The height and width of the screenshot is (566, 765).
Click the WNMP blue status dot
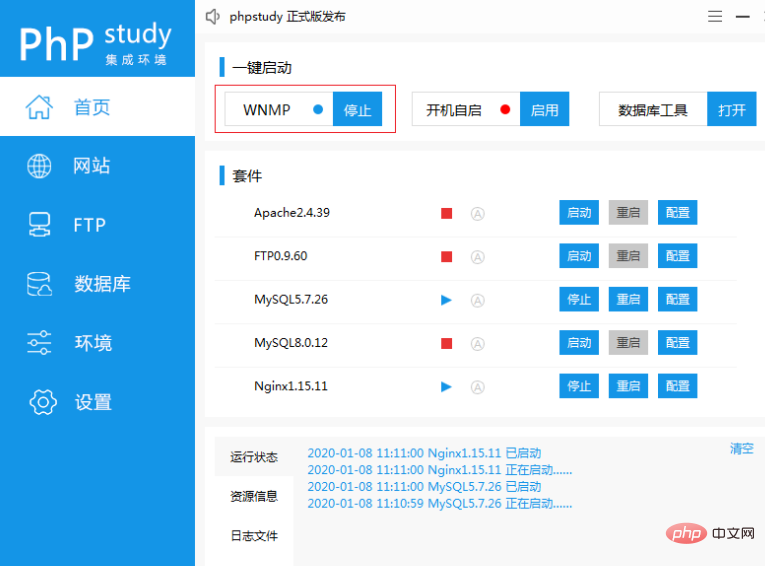point(318,109)
